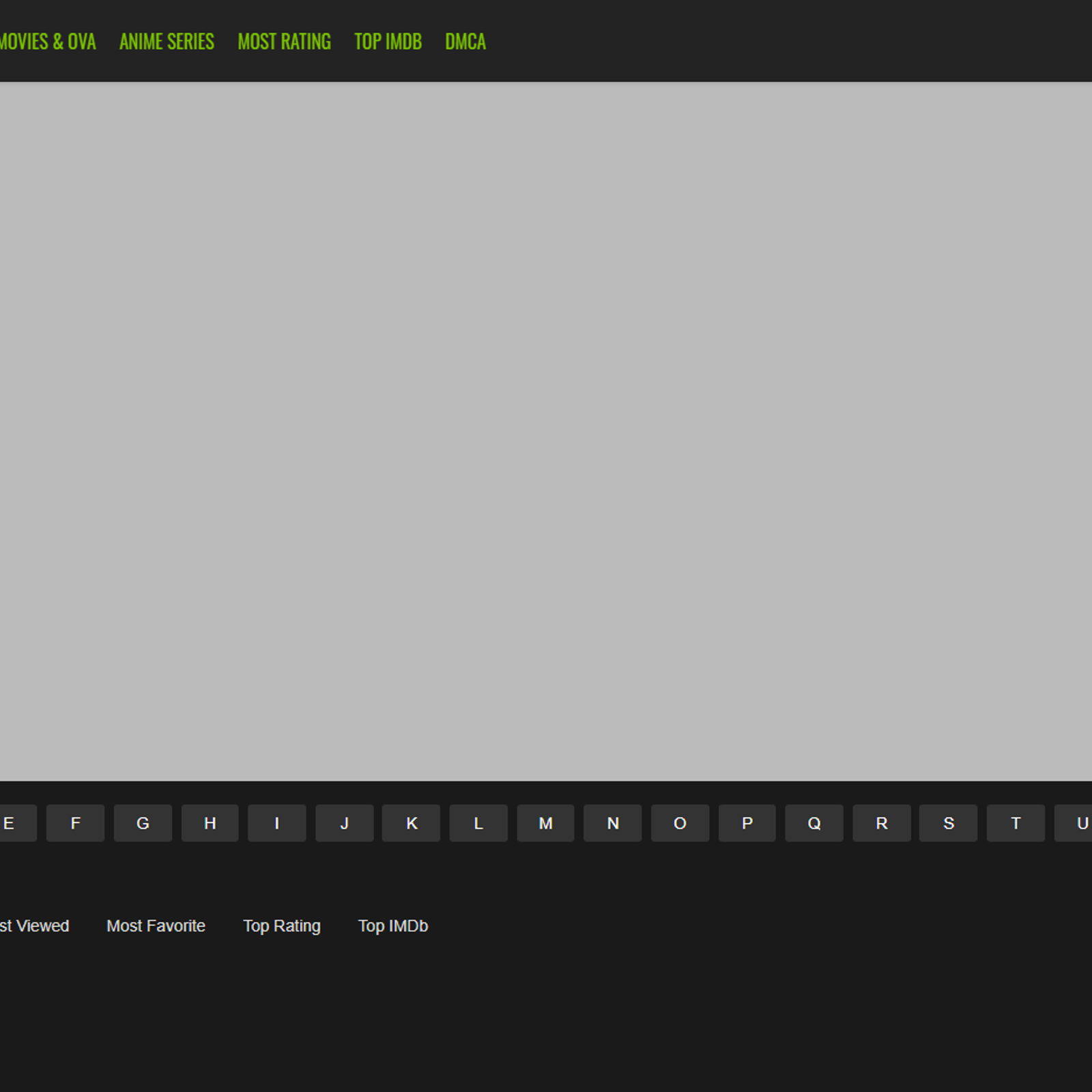The width and height of the screenshot is (1092, 1092).
Task: Open the Top IMDb sorting tab
Action: pos(393,926)
